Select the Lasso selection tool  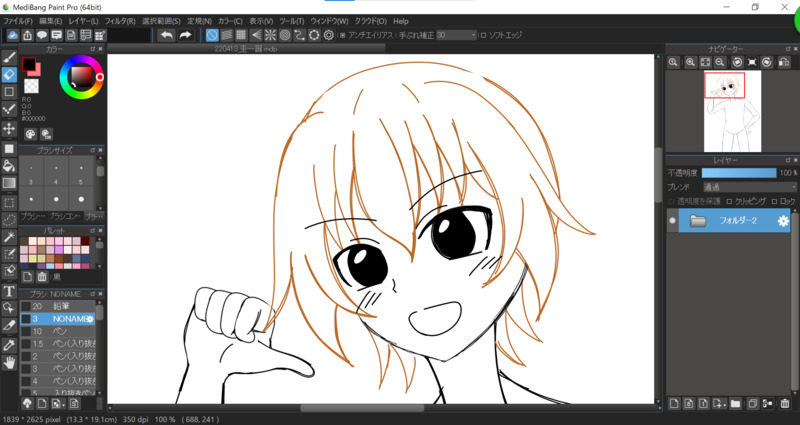[9, 220]
